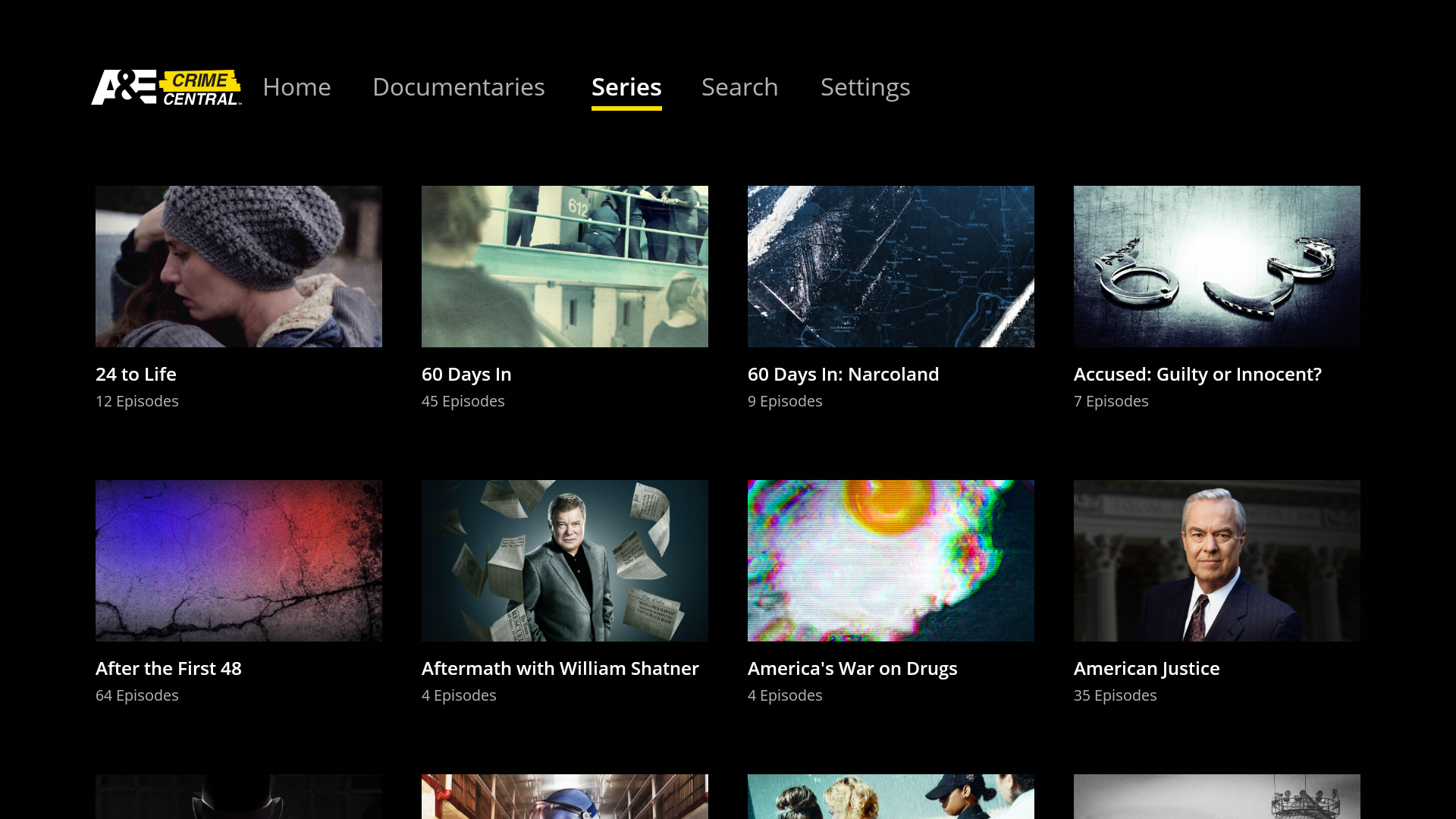This screenshot has height=819, width=1456.
Task: Open the Settings tab
Action: 864,87
